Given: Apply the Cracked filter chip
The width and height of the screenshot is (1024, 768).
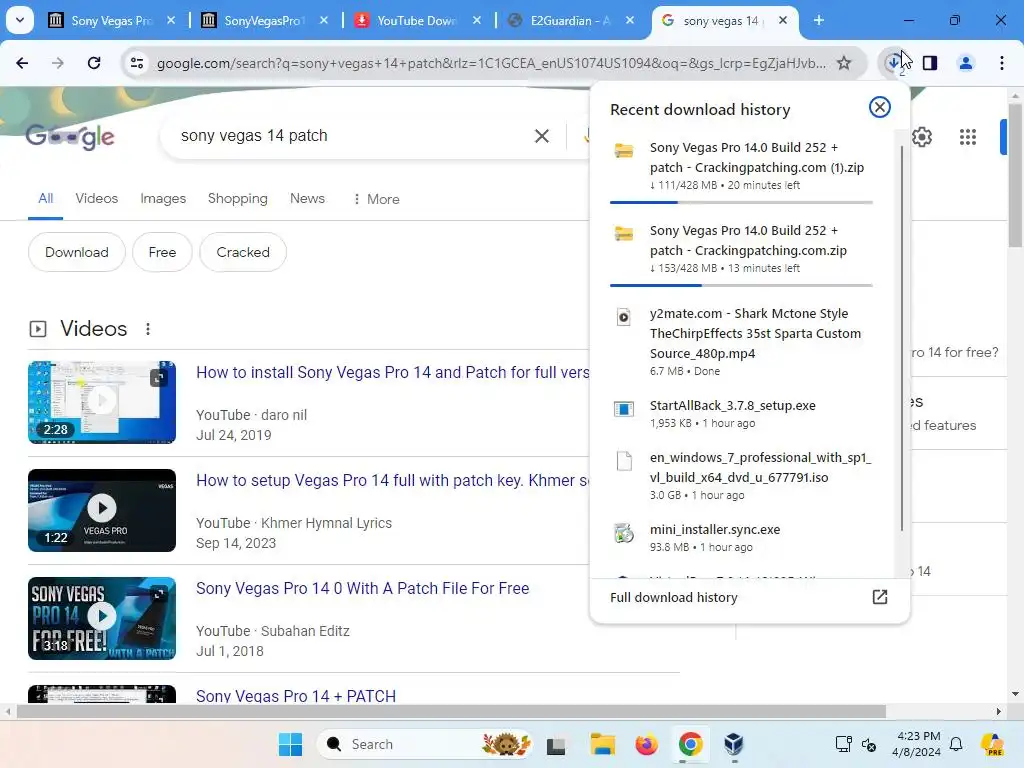Looking at the screenshot, I should (x=243, y=252).
